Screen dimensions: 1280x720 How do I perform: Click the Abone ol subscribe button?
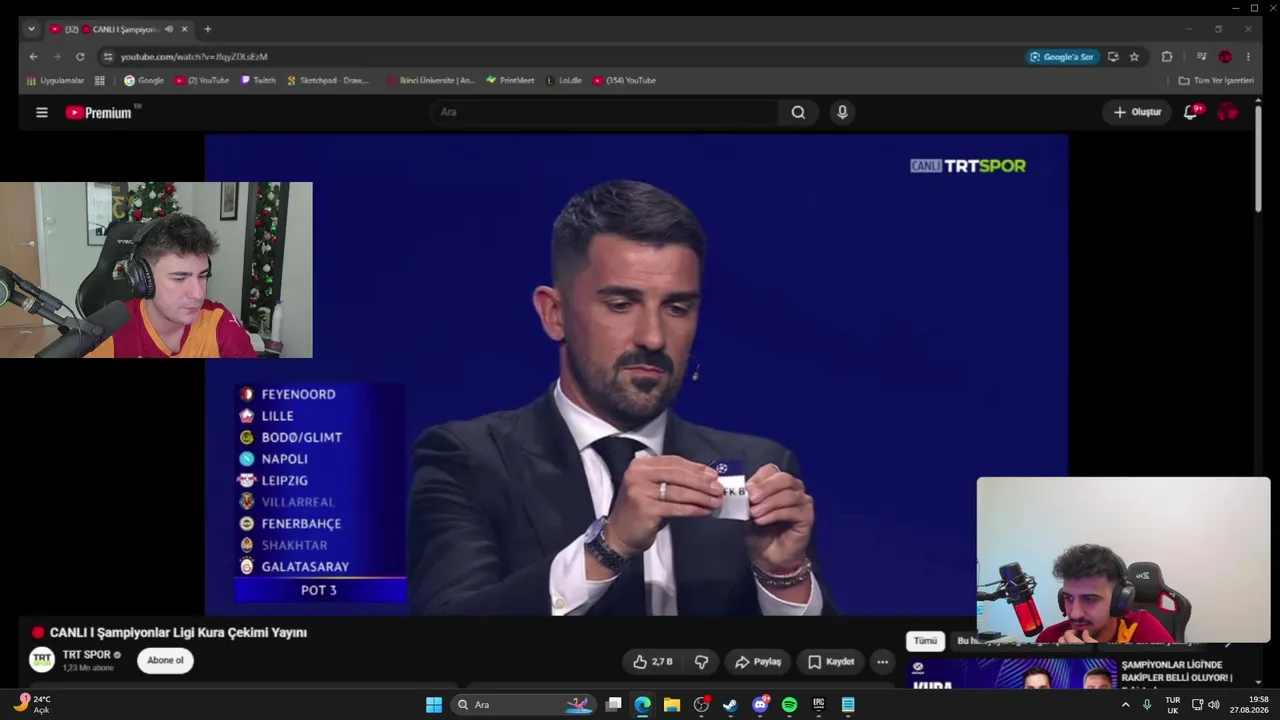(165, 661)
